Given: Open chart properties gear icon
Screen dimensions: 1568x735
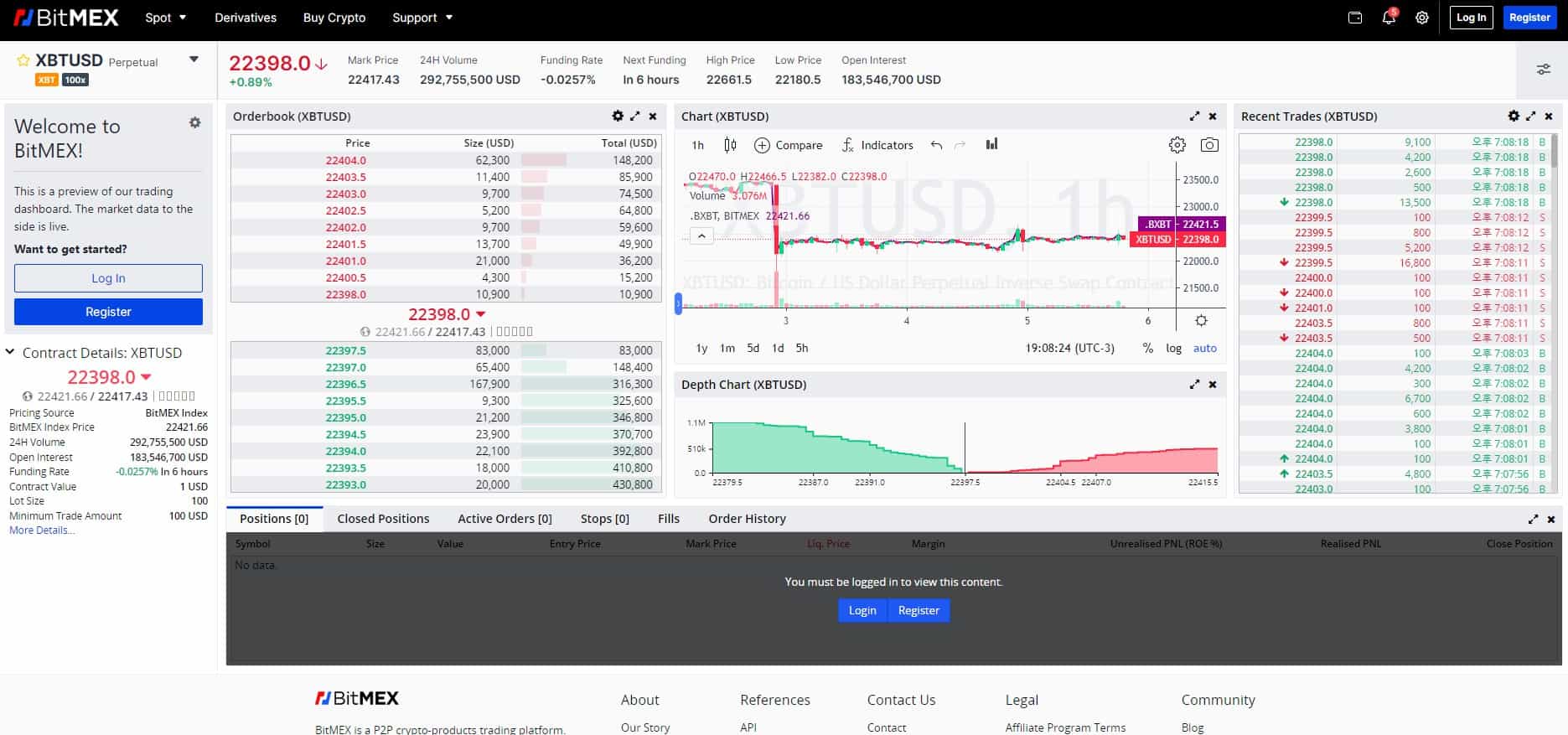Looking at the screenshot, I should (1177, 145).
